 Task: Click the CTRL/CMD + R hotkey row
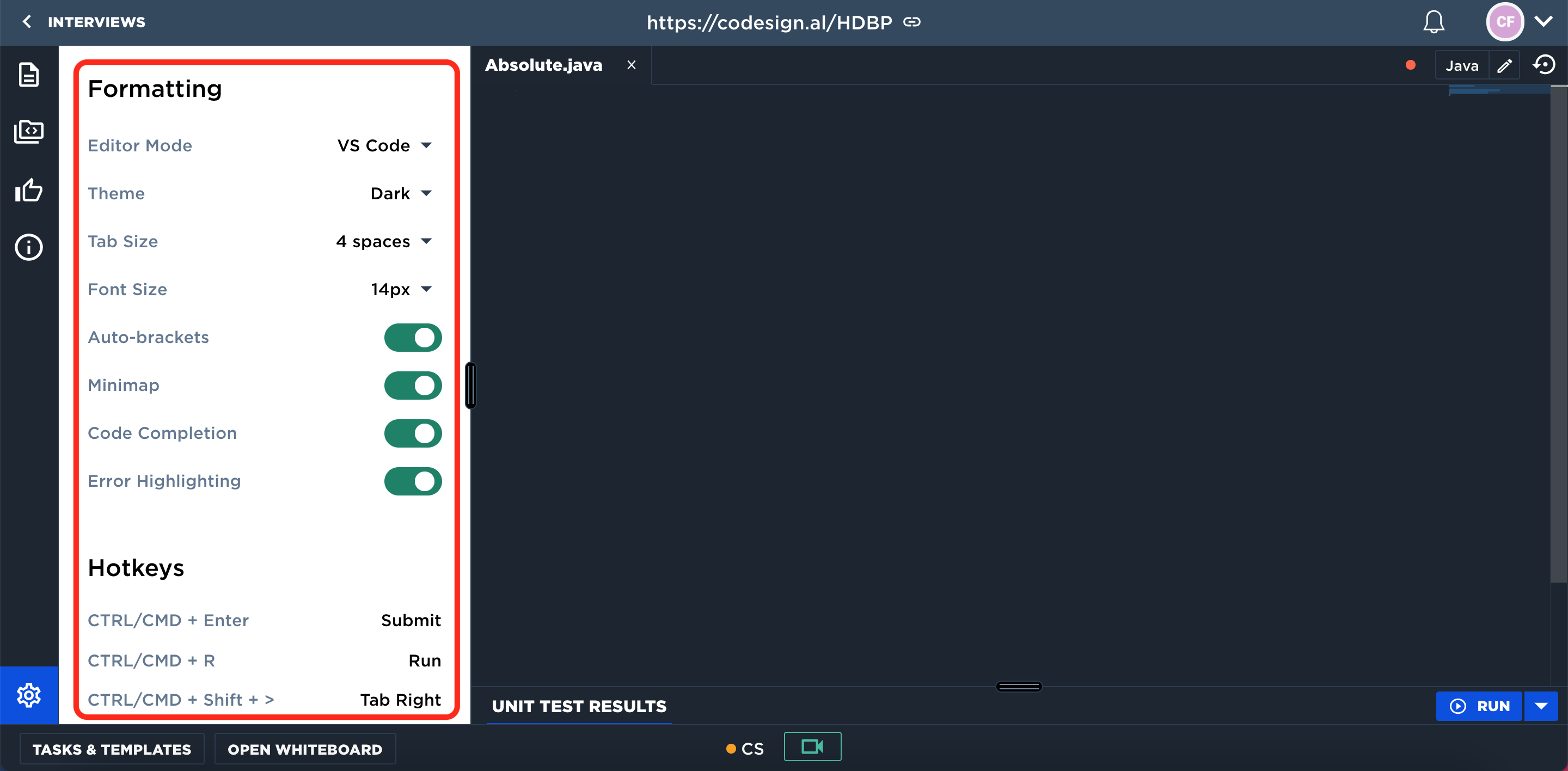coord(264,661)
